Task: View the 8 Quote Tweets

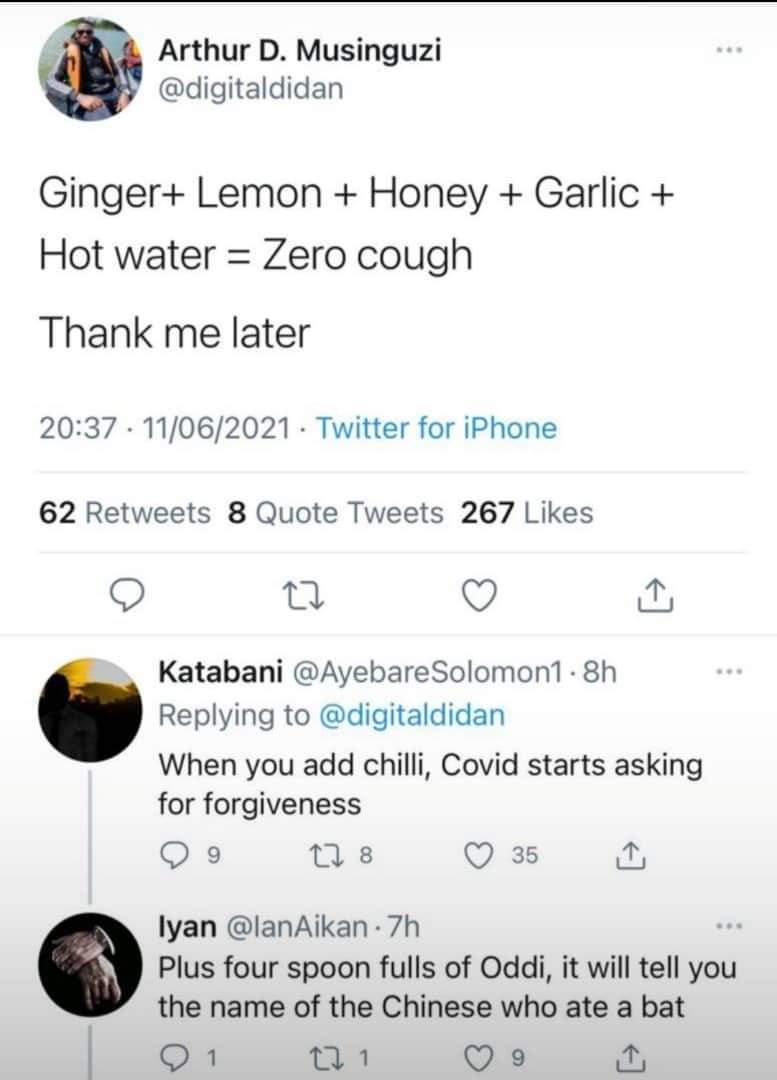Action: [x=335, y=513]
